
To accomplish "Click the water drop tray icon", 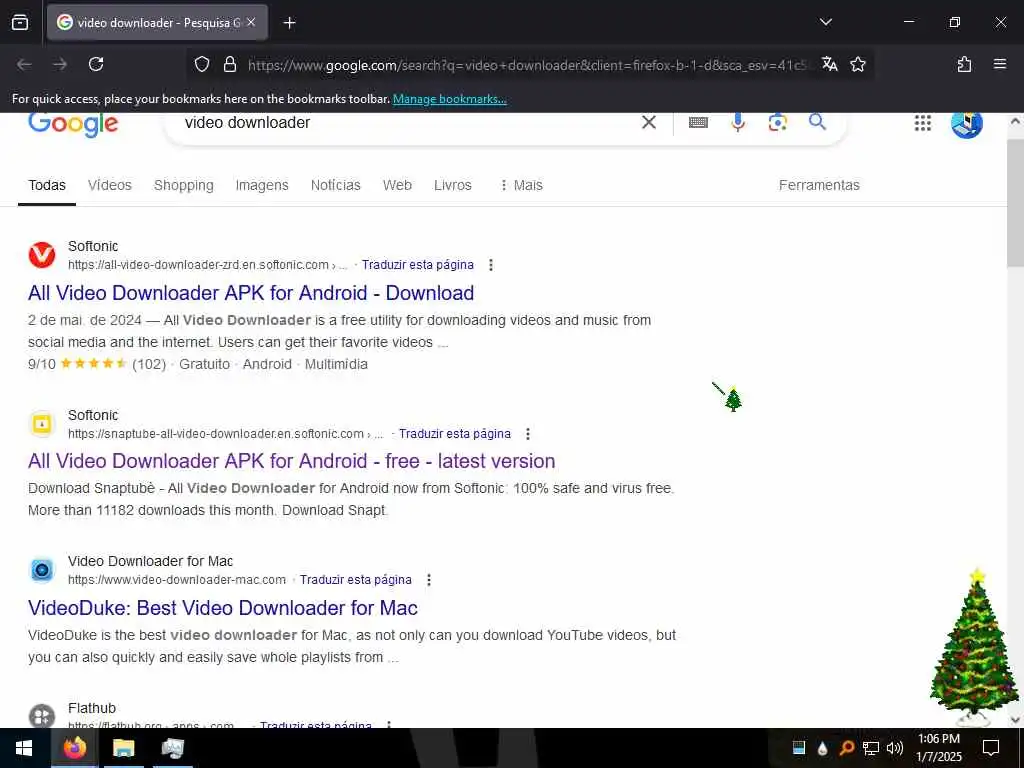I will pyautogui.click(x=822, y=748).
